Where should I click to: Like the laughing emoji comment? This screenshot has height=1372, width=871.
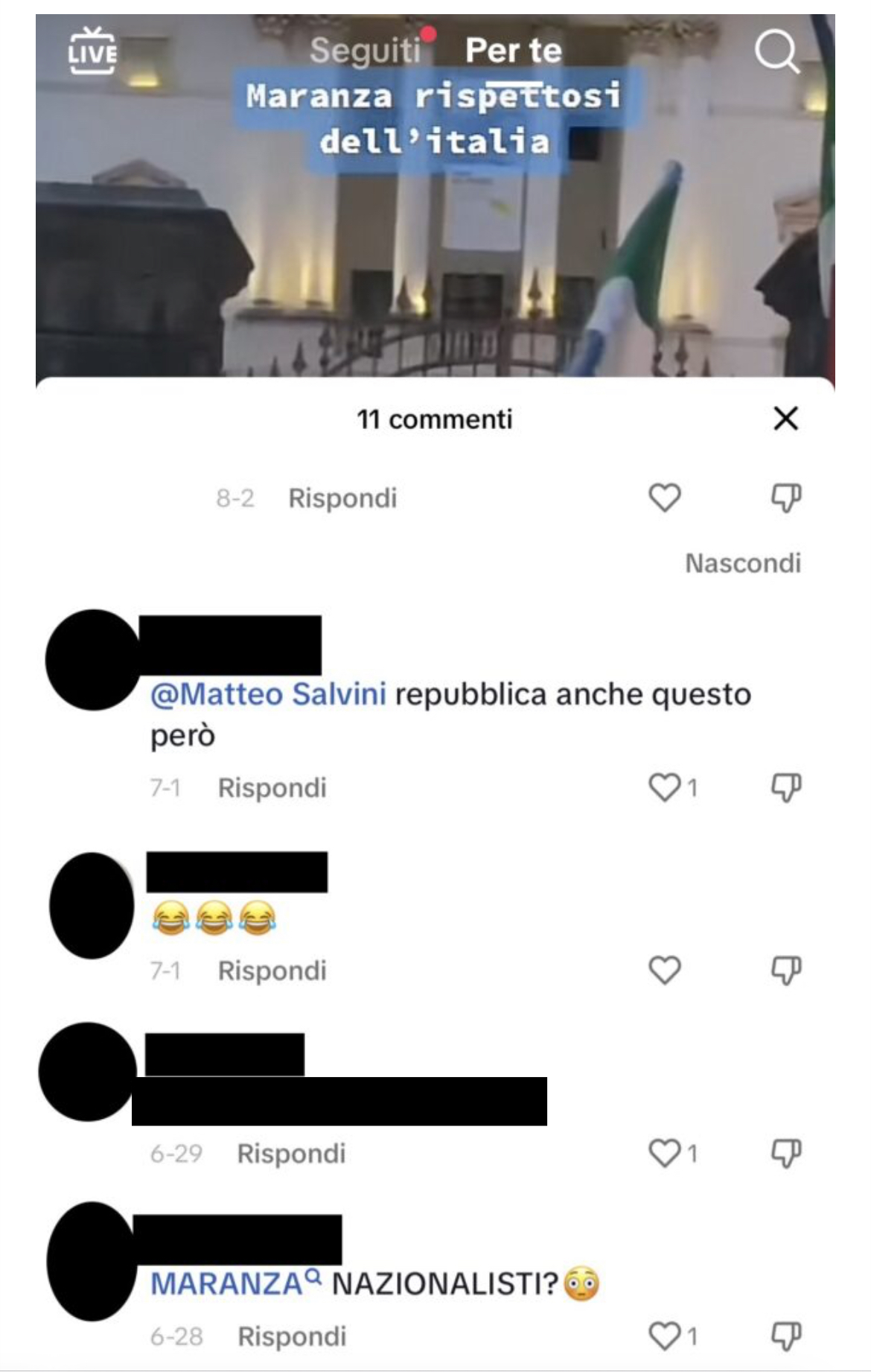pos(665,971)
